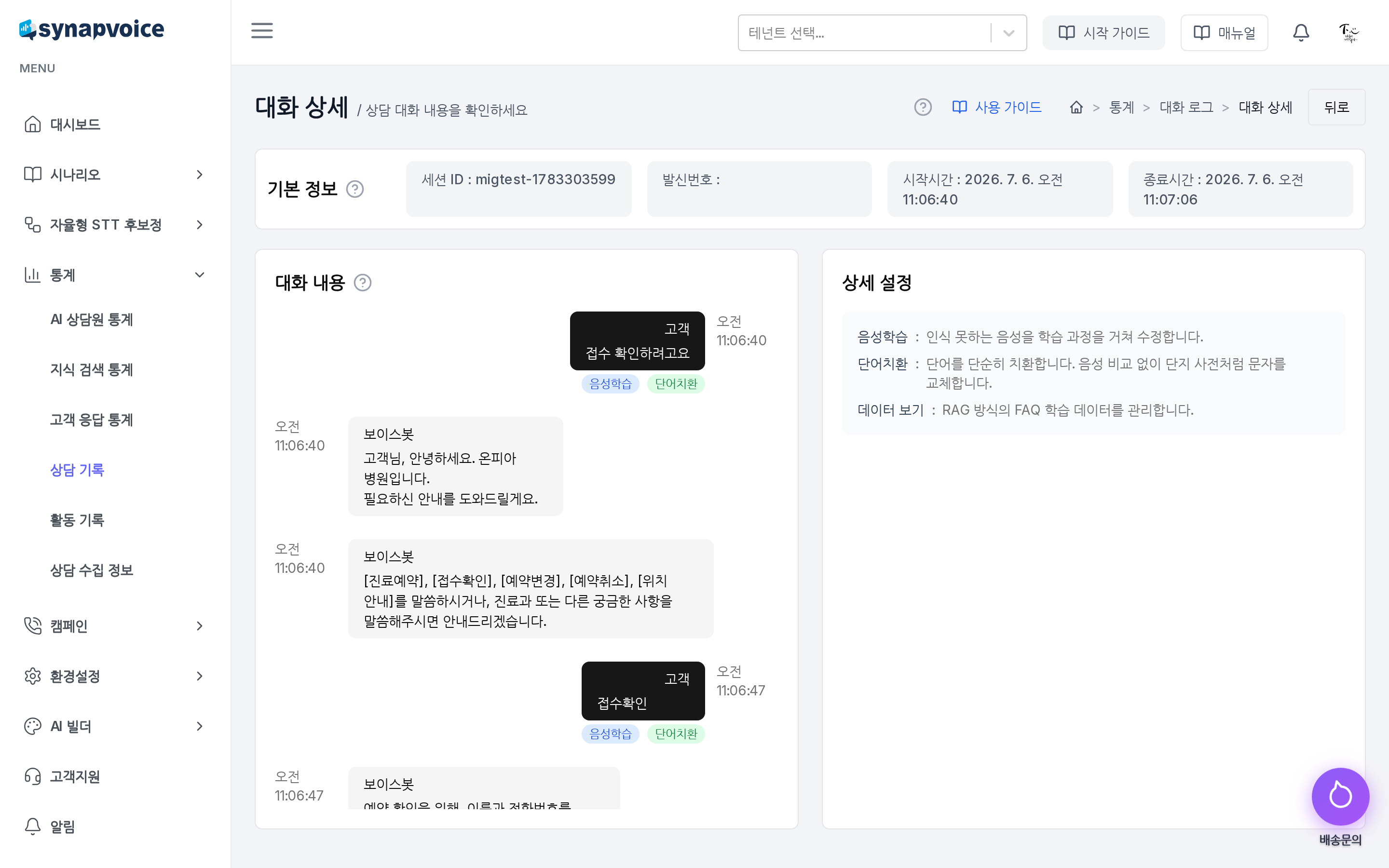1389x868 pixels.
Task: Click the 통계 chart icon
Action: tap(33, 275)
